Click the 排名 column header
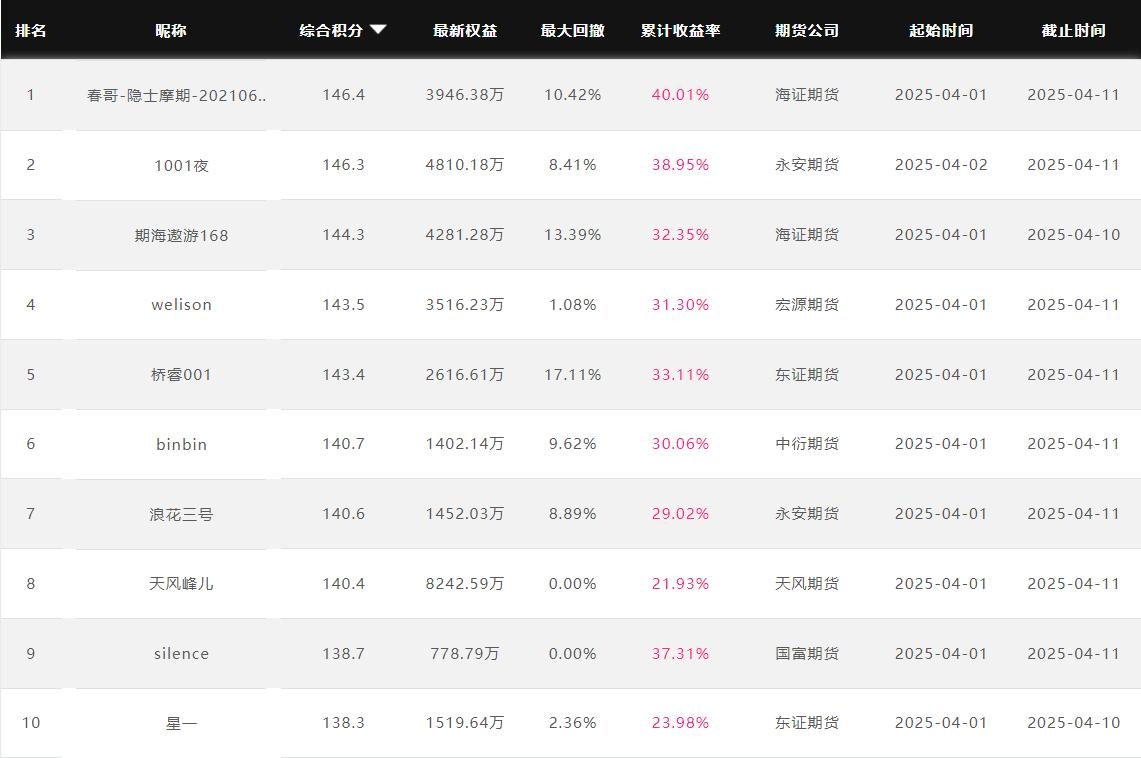The width and height of the screenshot is (1141, 758). point(31,31)
